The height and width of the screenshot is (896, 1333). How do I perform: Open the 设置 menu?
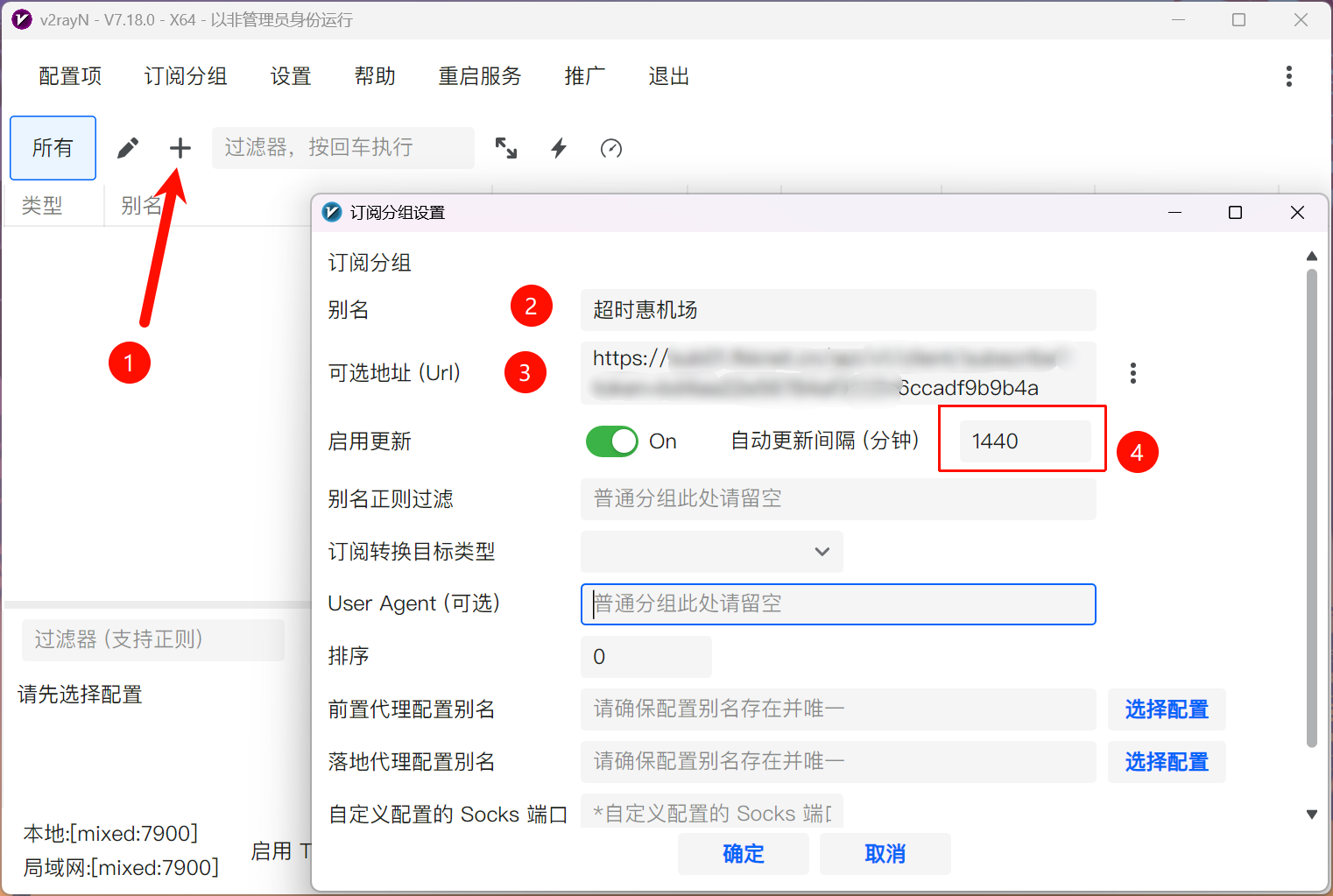tap(291, 76)
